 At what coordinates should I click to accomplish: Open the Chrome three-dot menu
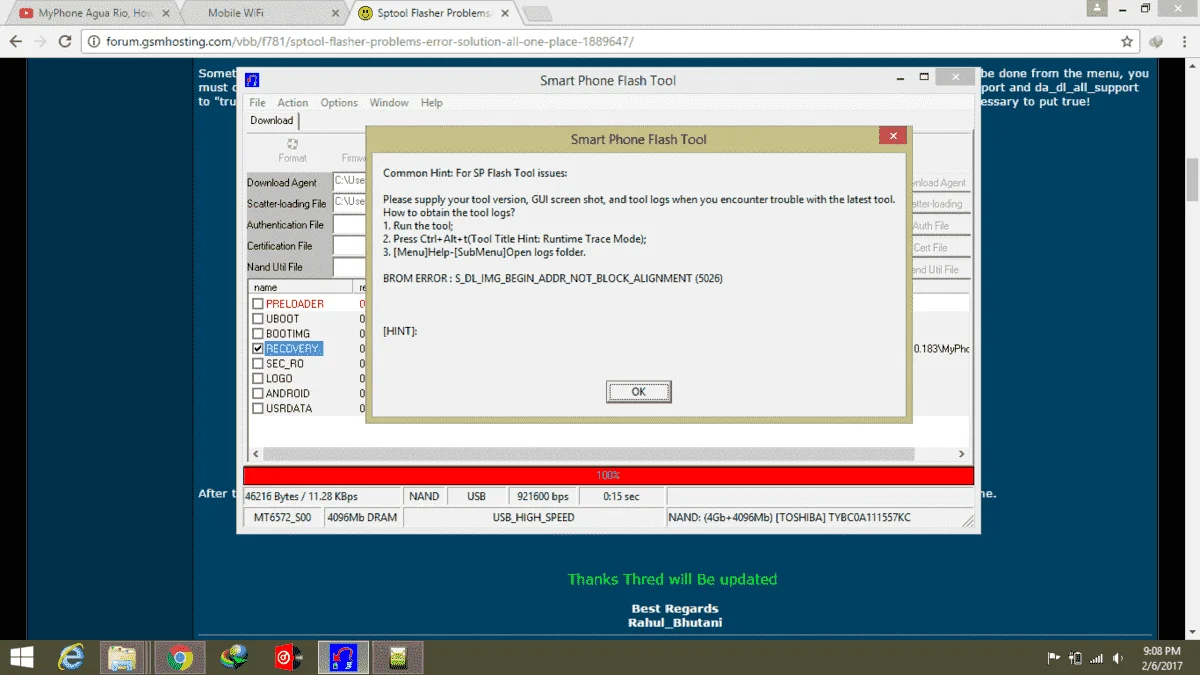[1183, 42]
